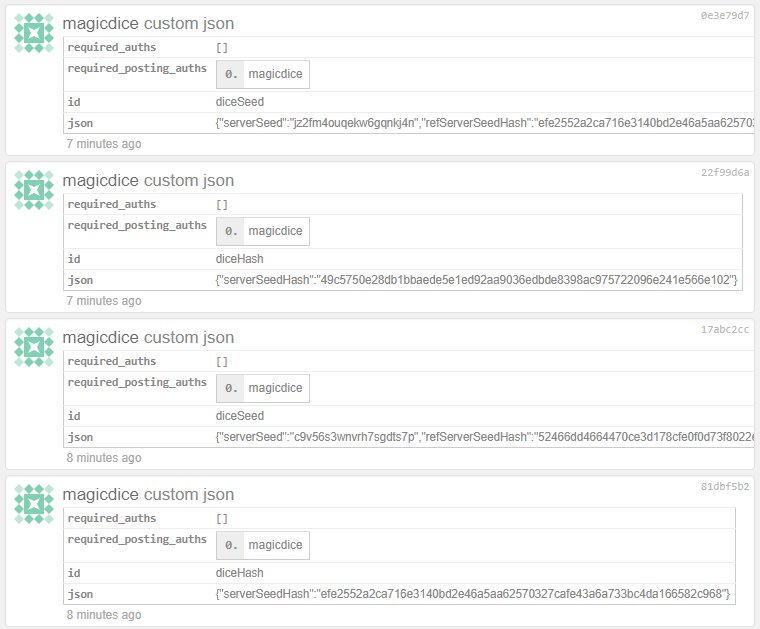Open transaction ID 0e3e79d7

coord(725,16)
